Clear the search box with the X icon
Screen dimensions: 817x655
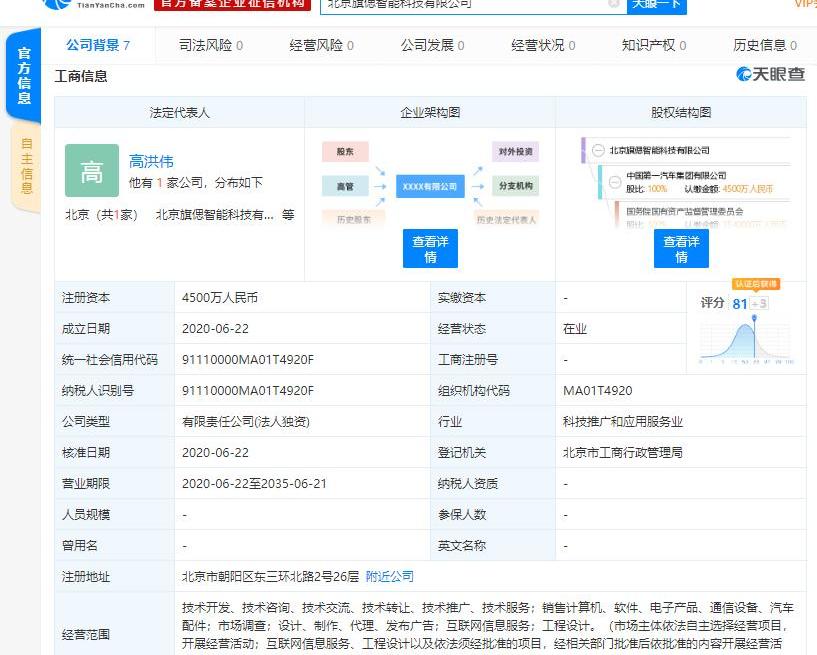[614, 3]
